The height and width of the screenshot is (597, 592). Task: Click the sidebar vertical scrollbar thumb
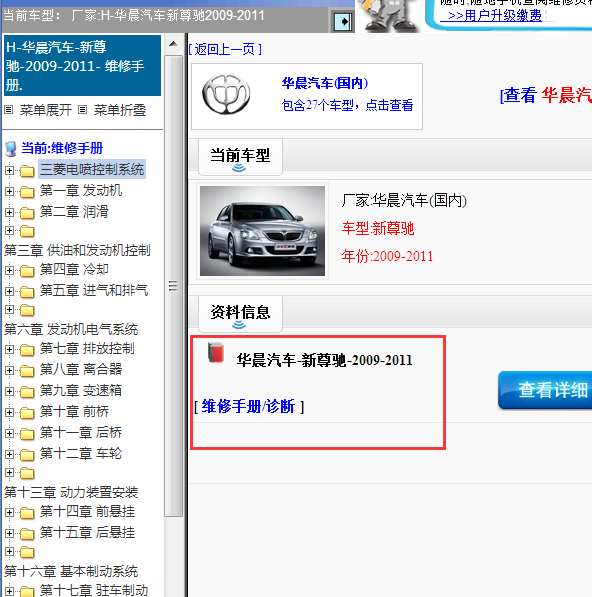(x=173, y=286)
